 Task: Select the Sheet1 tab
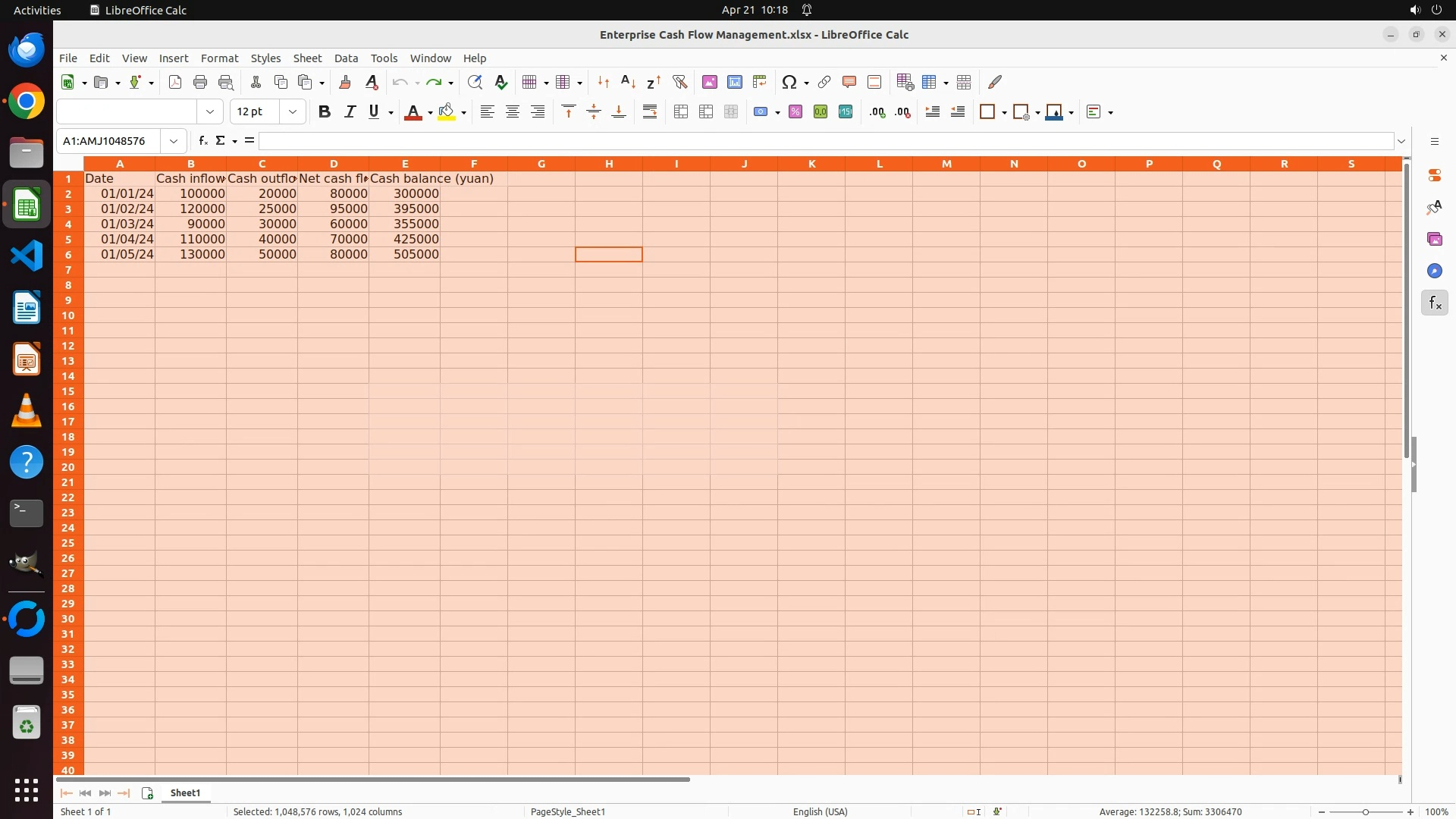pyautogui.click(x=185, y=793)
